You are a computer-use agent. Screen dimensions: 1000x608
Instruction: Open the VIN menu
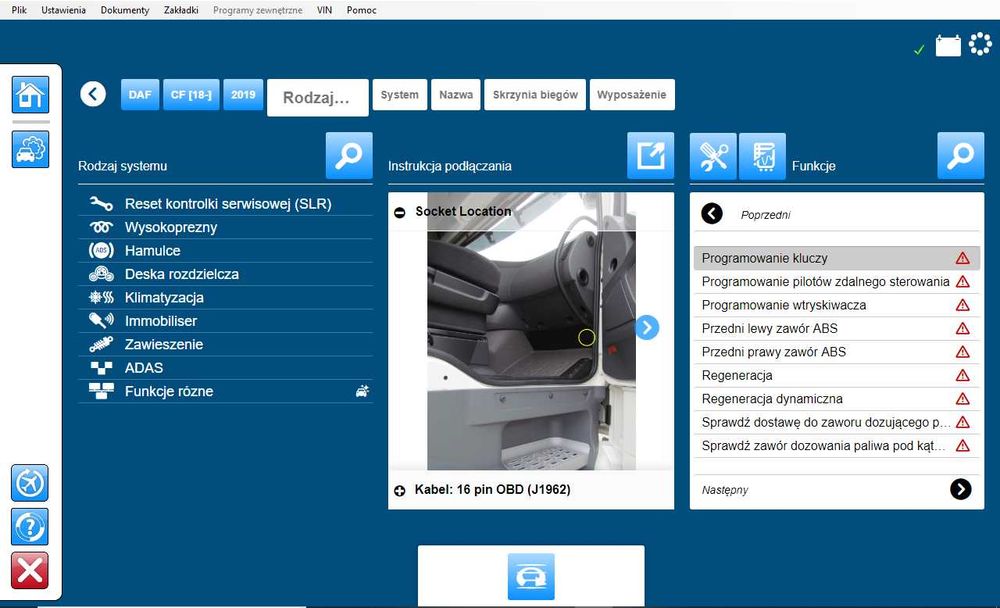tap(324, 10)
